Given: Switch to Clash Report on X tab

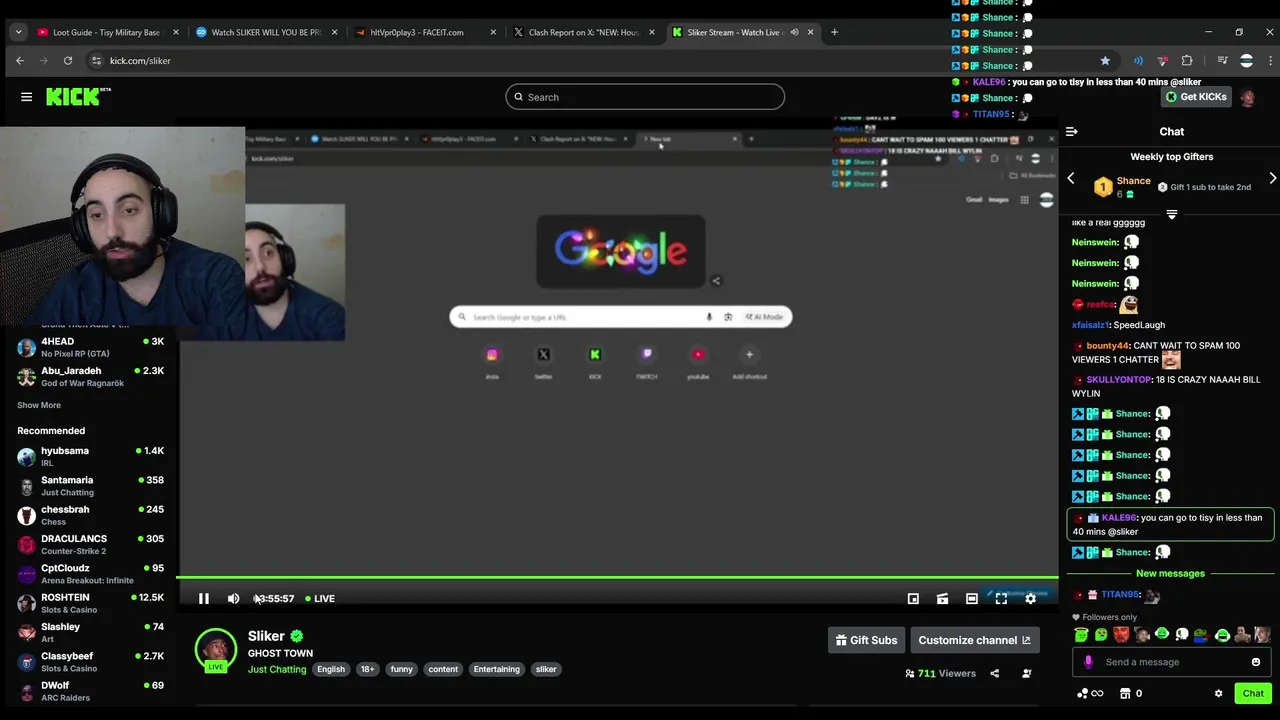Looking at the screenshot, I should (585, 32).
